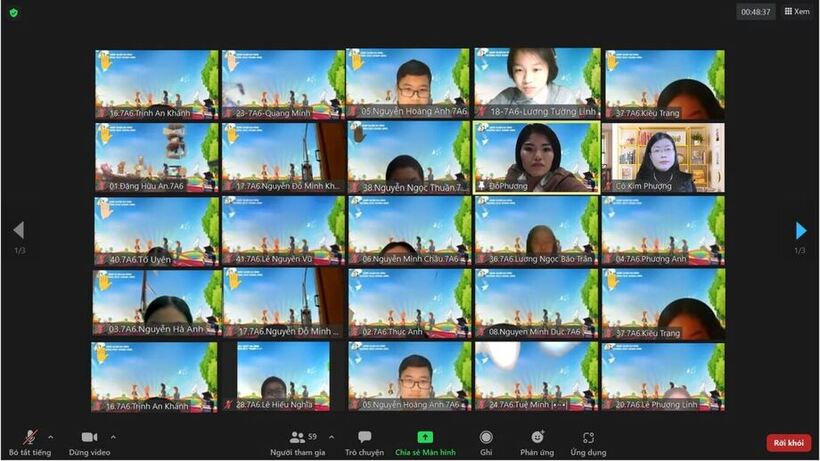Screen dimensions: 820x461
Task: Open Ứng dụng apps icon
Action: click(x=588, y=438)
